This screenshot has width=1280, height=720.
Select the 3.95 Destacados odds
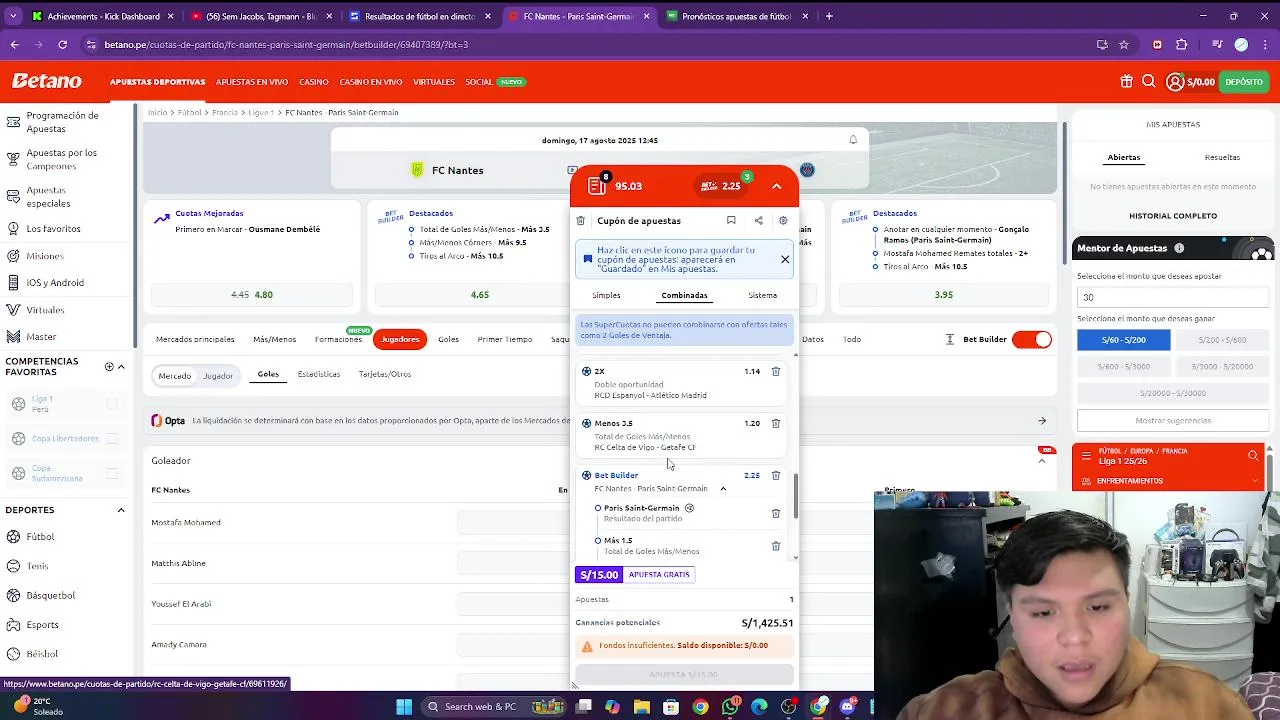tap(943, 295)
